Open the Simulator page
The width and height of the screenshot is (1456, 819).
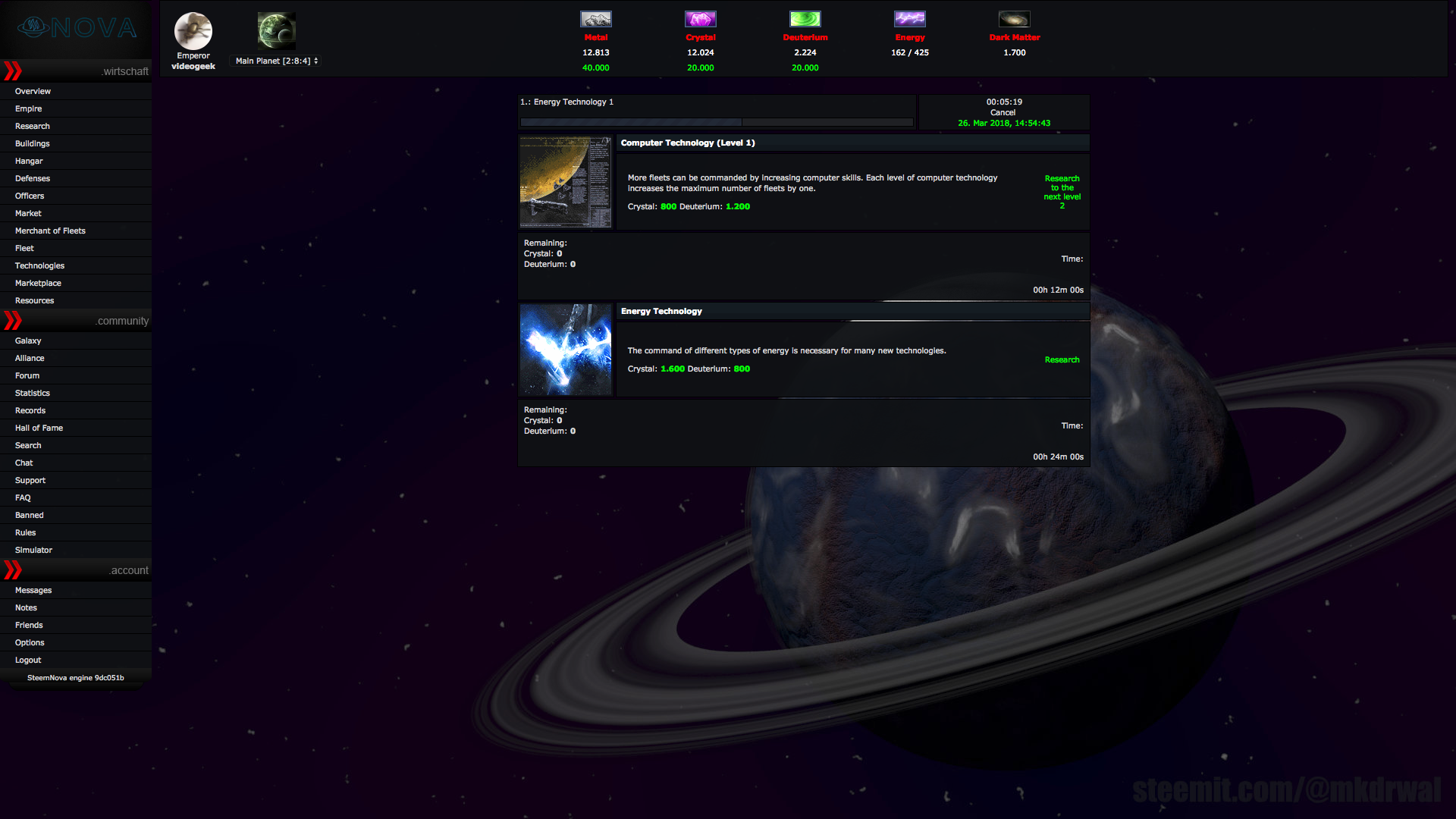[33, 550]
